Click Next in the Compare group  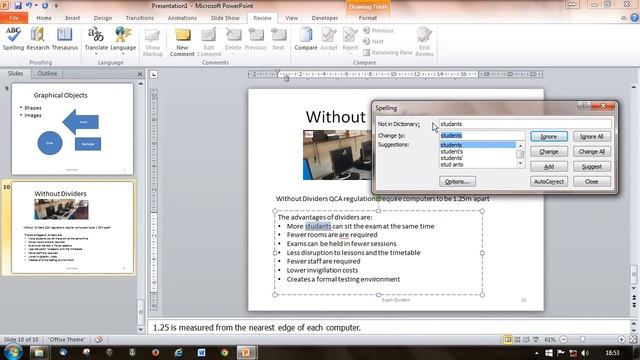[373, 42]
